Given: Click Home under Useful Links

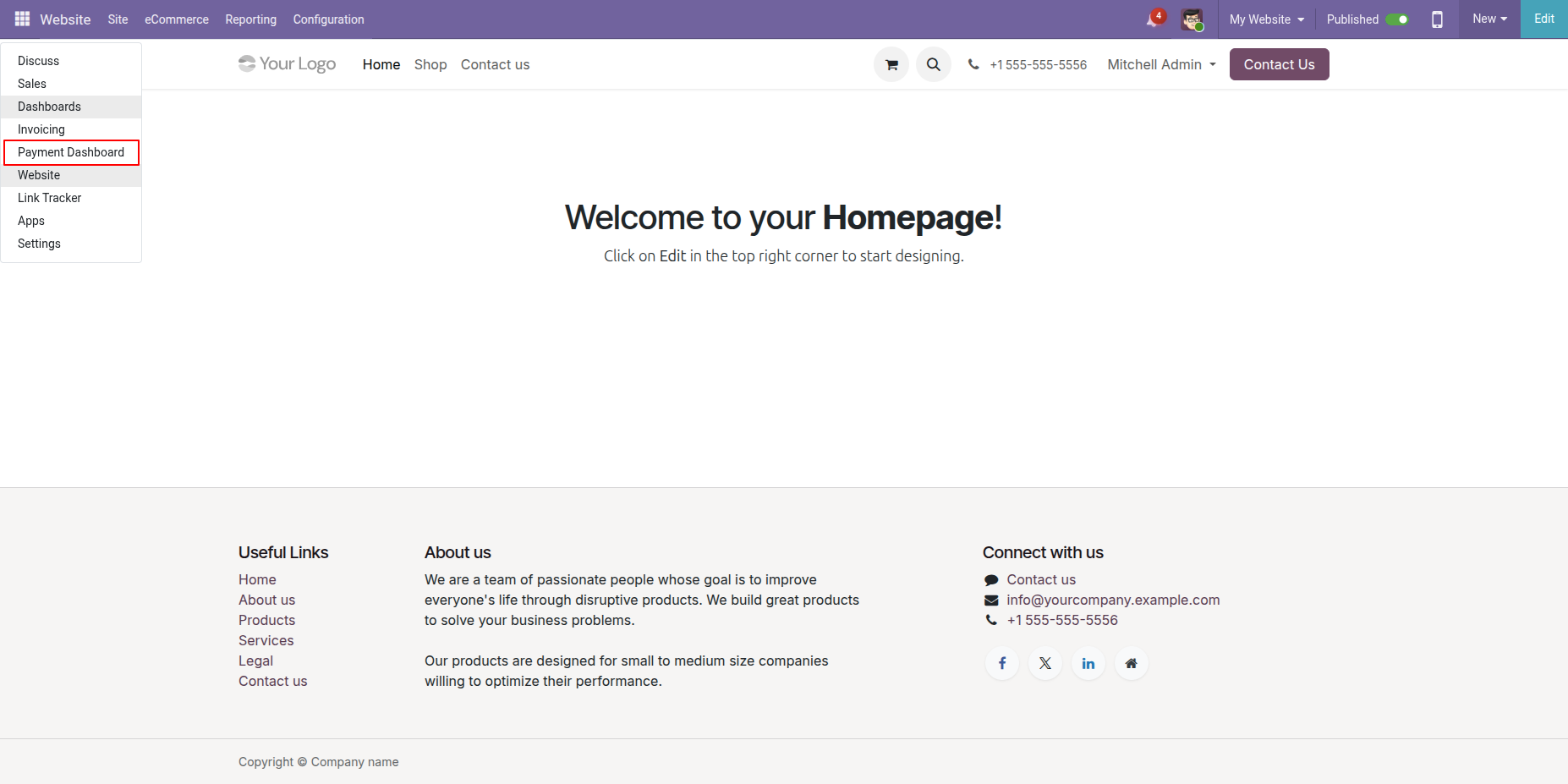Looking at the screenshot, I should click(x=257, y=579).
